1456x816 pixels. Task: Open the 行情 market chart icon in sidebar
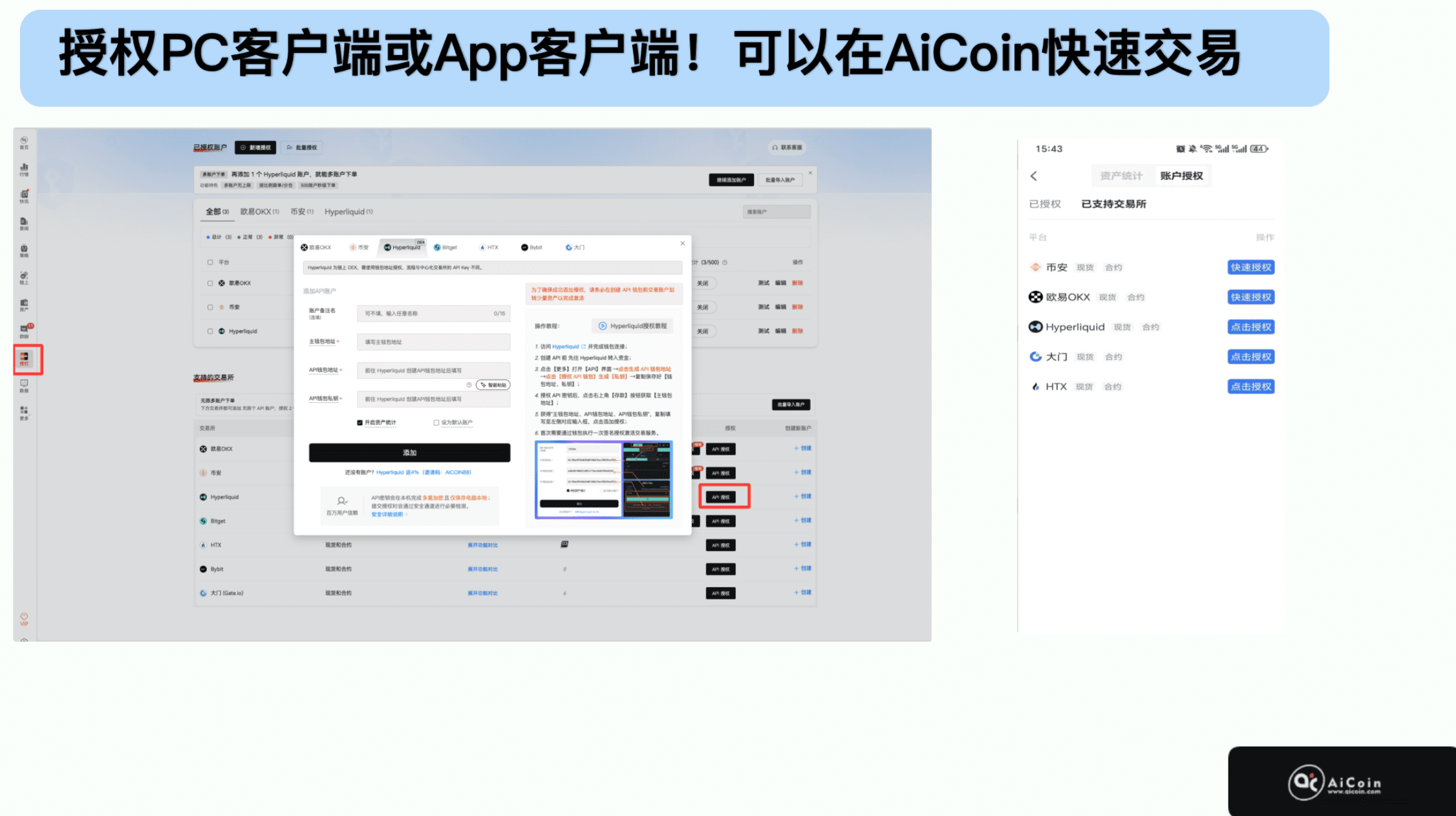[x=24, y=170]
